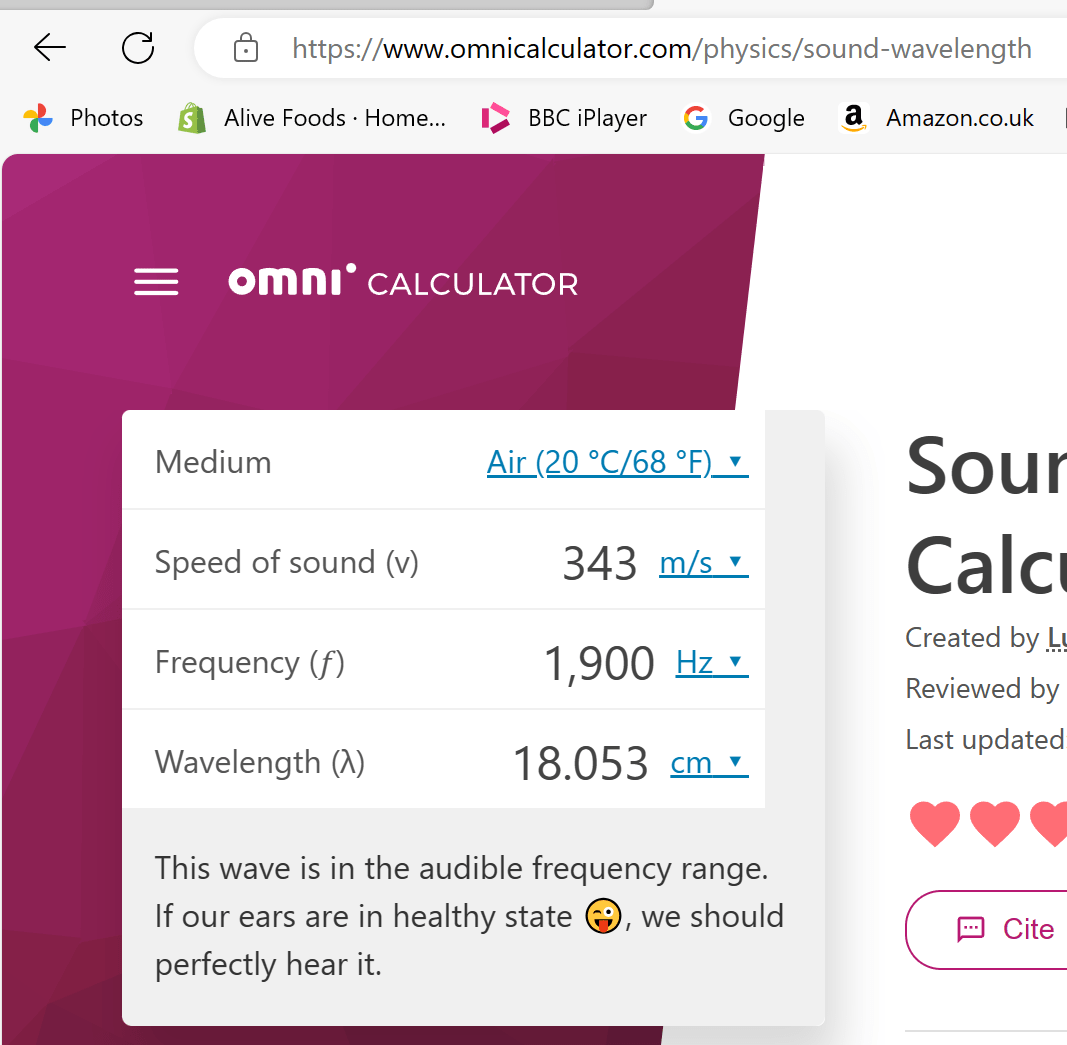Go back with the browser back arrow
Screen dimensions: 1067x1045
(x=50, y=48)
